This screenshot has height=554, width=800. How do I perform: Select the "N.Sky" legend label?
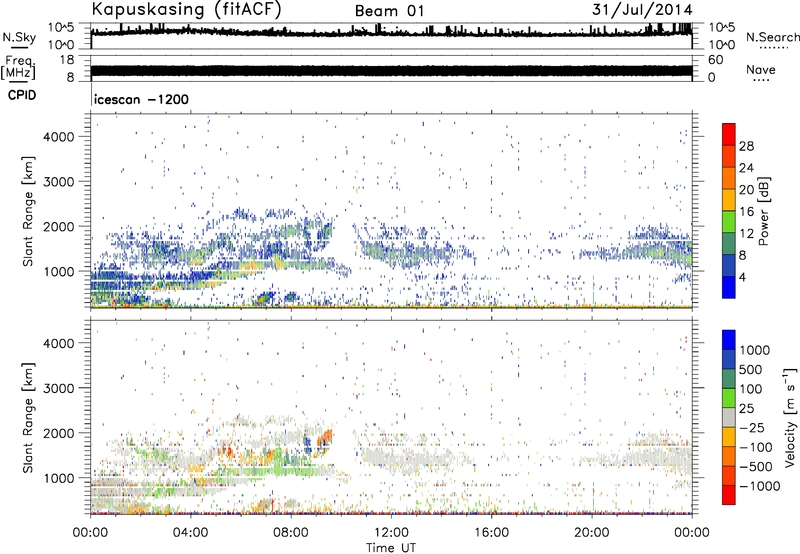pos(19,37)
